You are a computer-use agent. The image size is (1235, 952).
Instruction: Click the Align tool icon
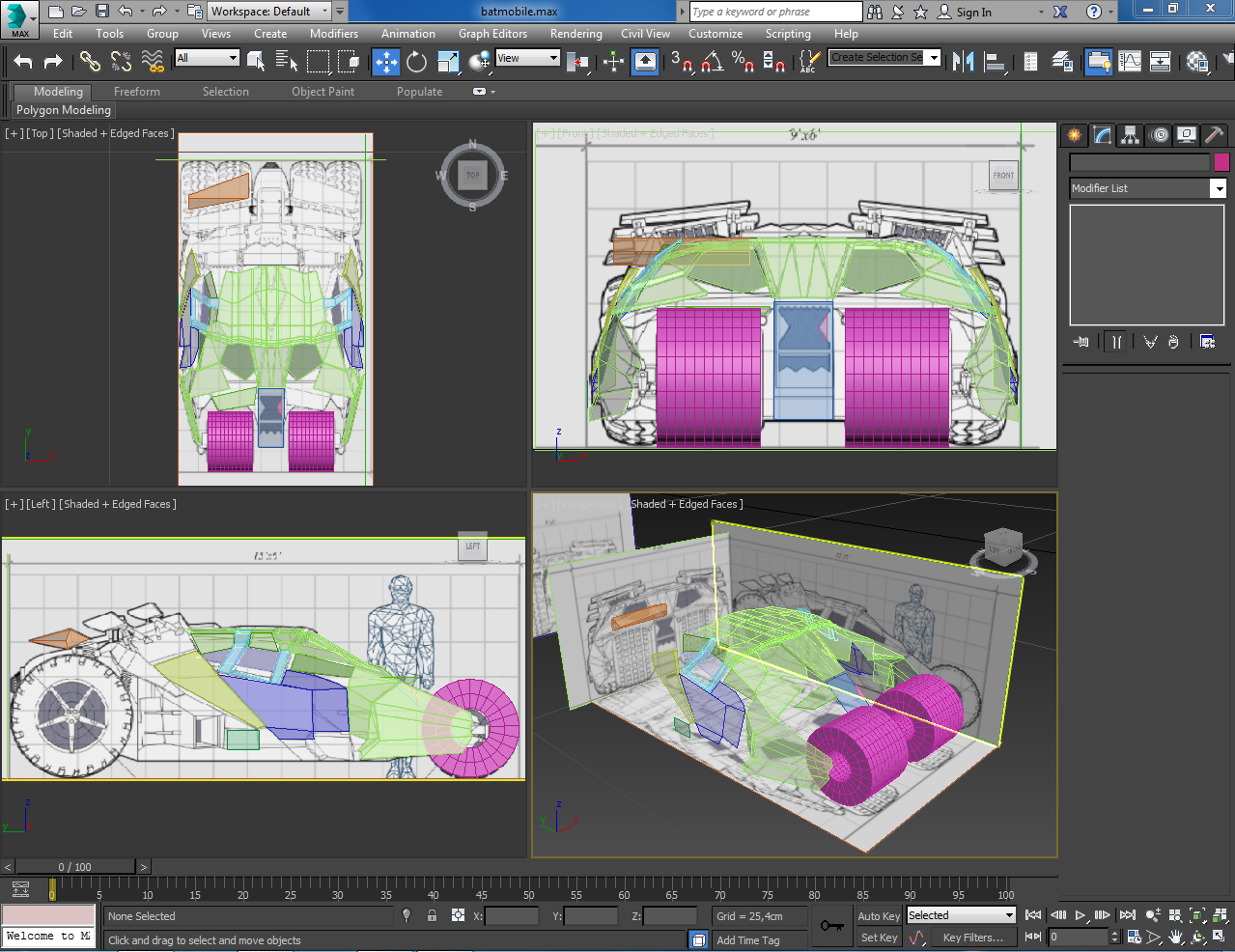click(x=994, y=62)
